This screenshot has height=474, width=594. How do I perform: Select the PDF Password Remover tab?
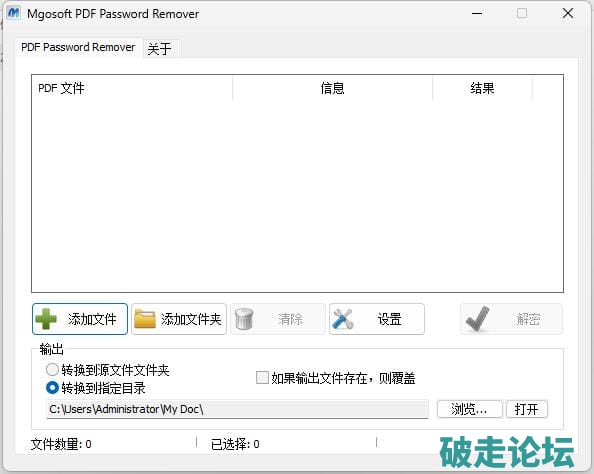pyautogui.click(x=78, y=47)
